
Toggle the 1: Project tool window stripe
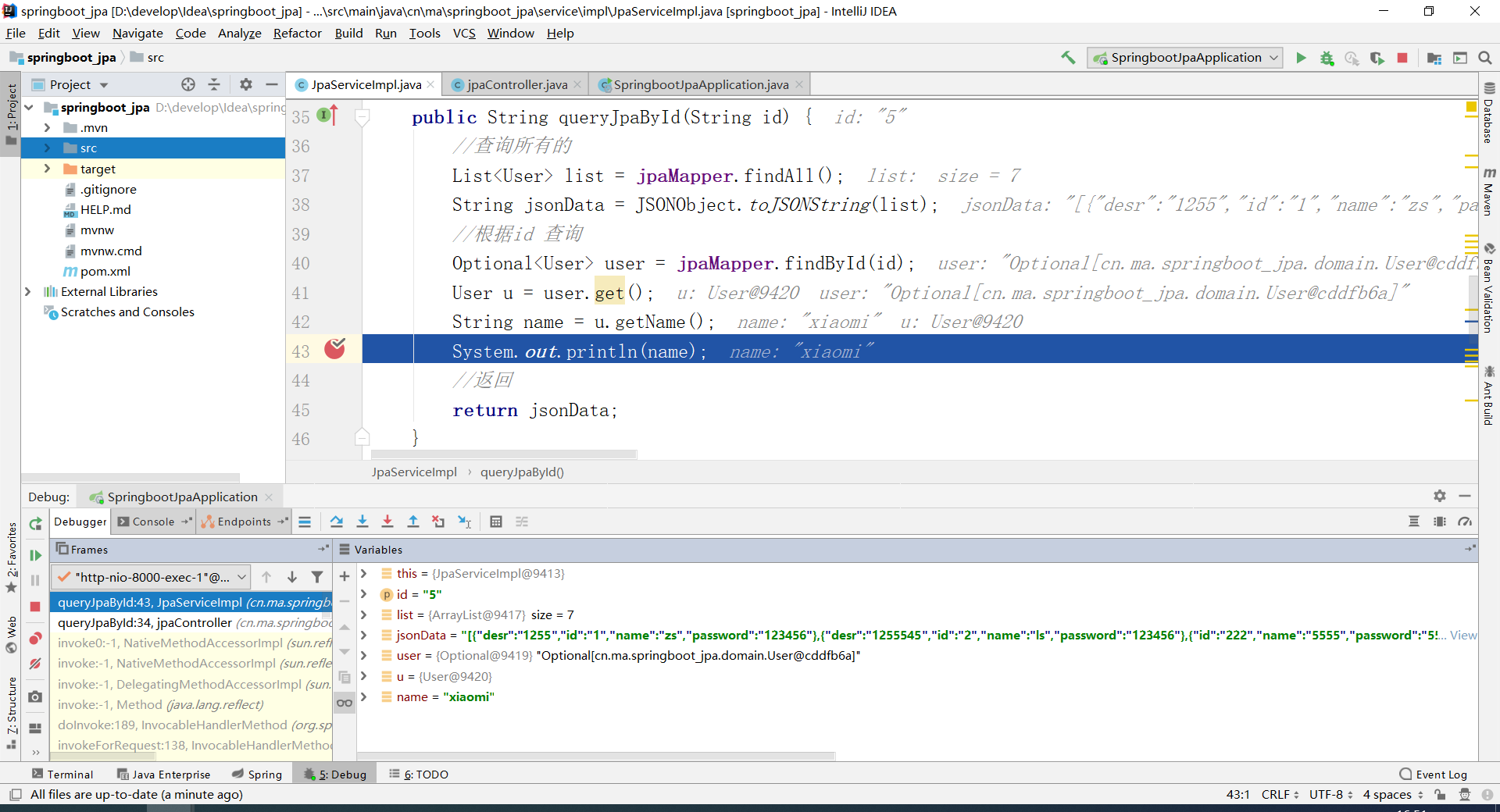pos(11,114)
